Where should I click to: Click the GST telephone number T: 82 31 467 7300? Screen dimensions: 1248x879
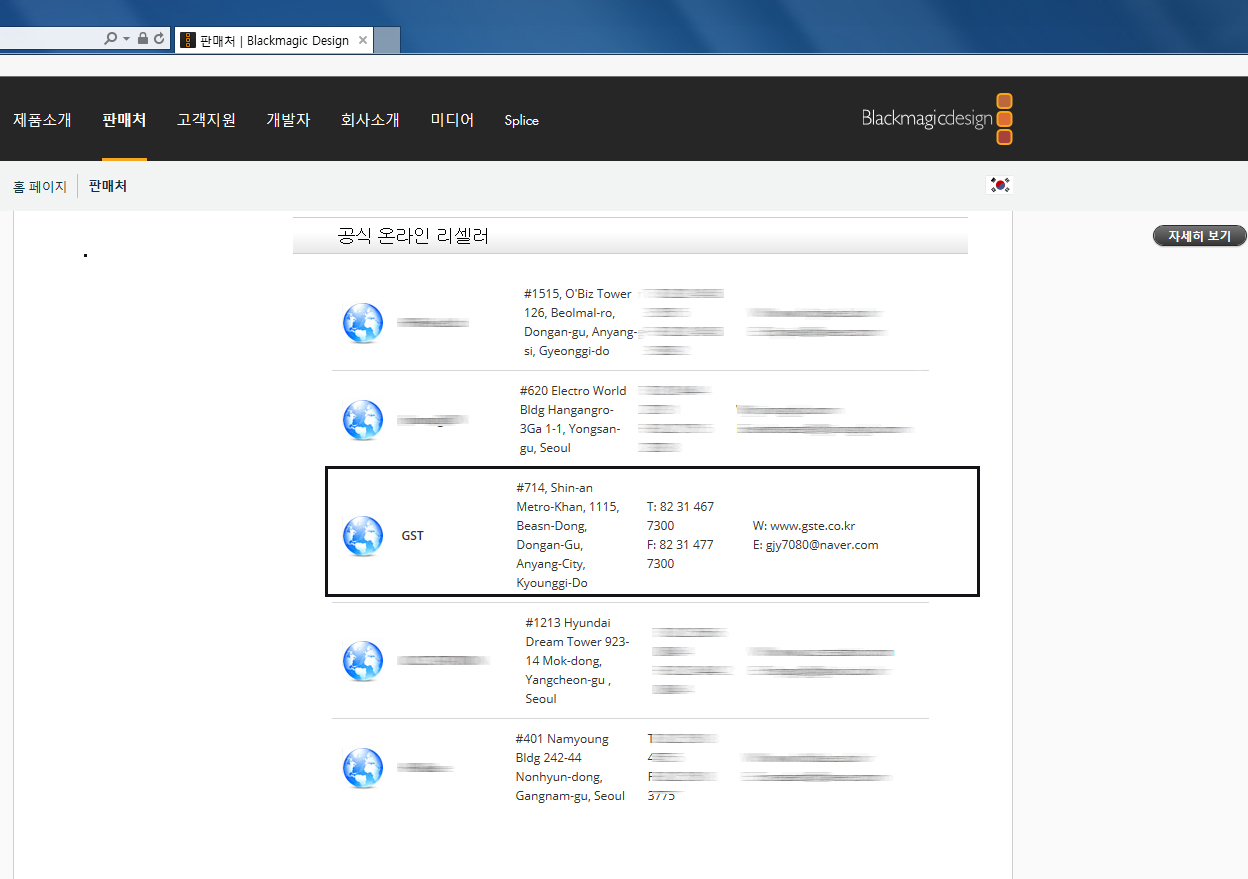pyautogui.click(x=680, y=516)
